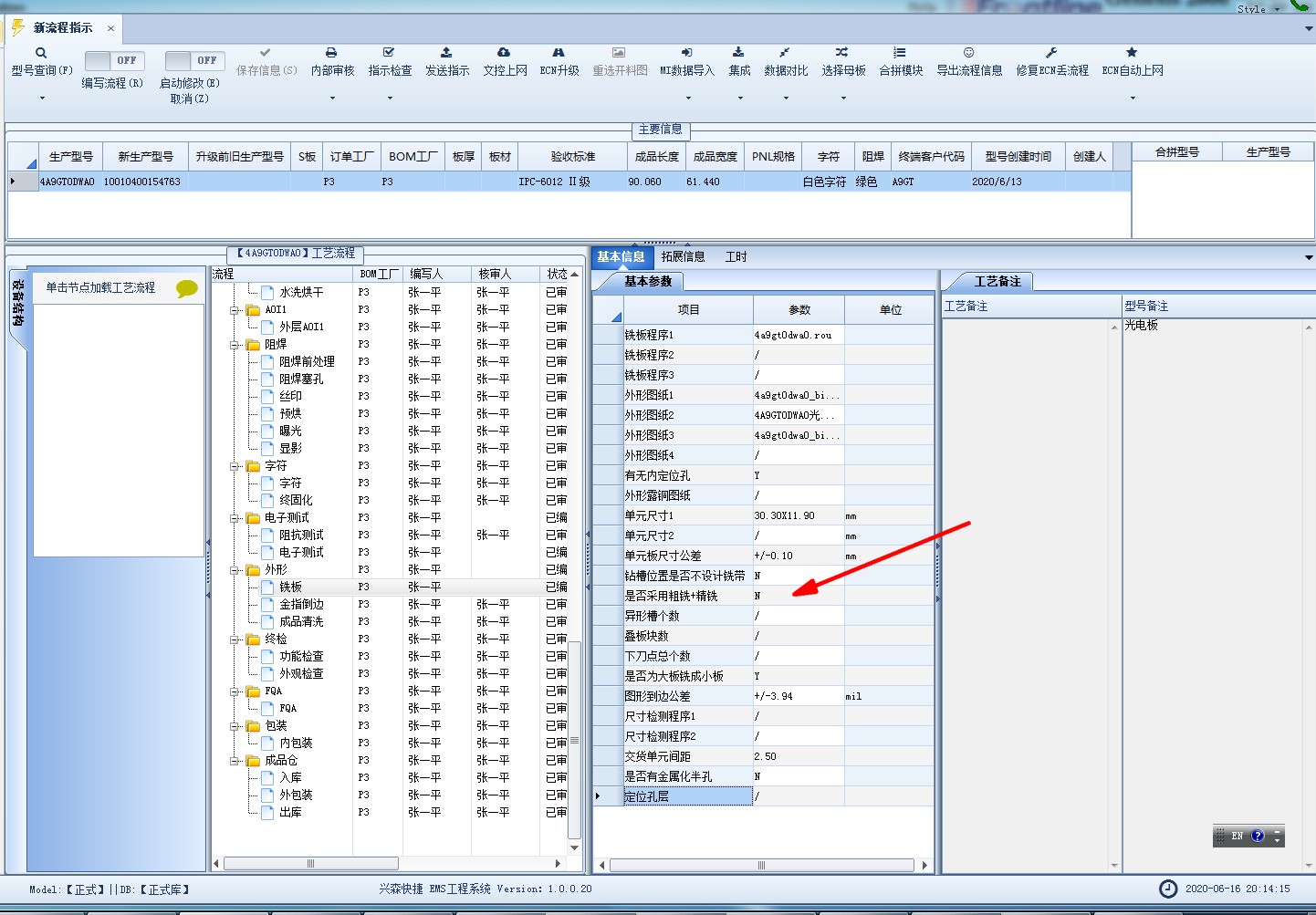Collapse the 外形 tree folder
Screen dimensions: 1316x915
[235, 570]
